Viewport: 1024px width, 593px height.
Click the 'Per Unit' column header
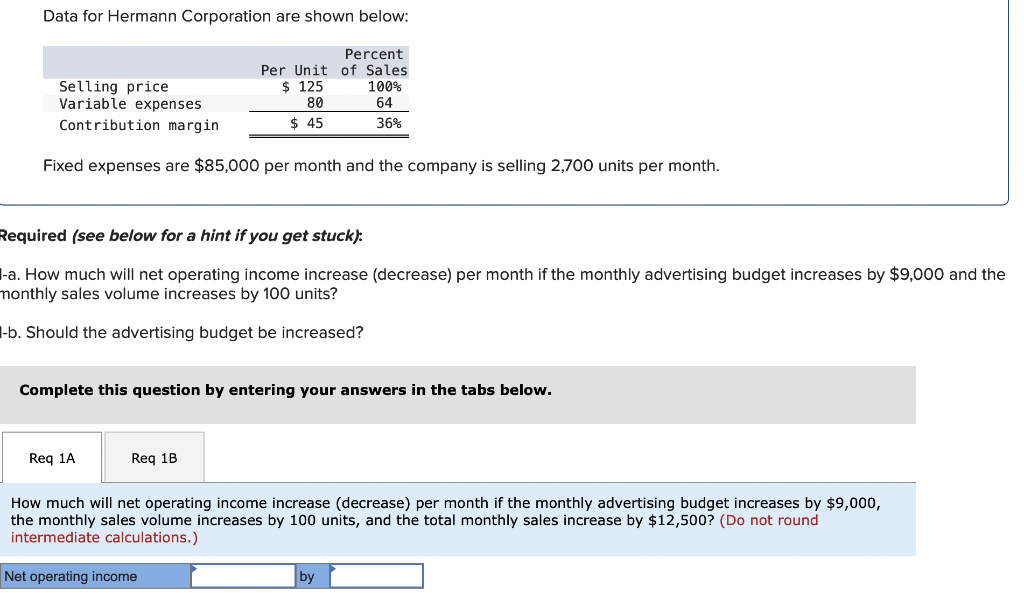pos(293,70)
